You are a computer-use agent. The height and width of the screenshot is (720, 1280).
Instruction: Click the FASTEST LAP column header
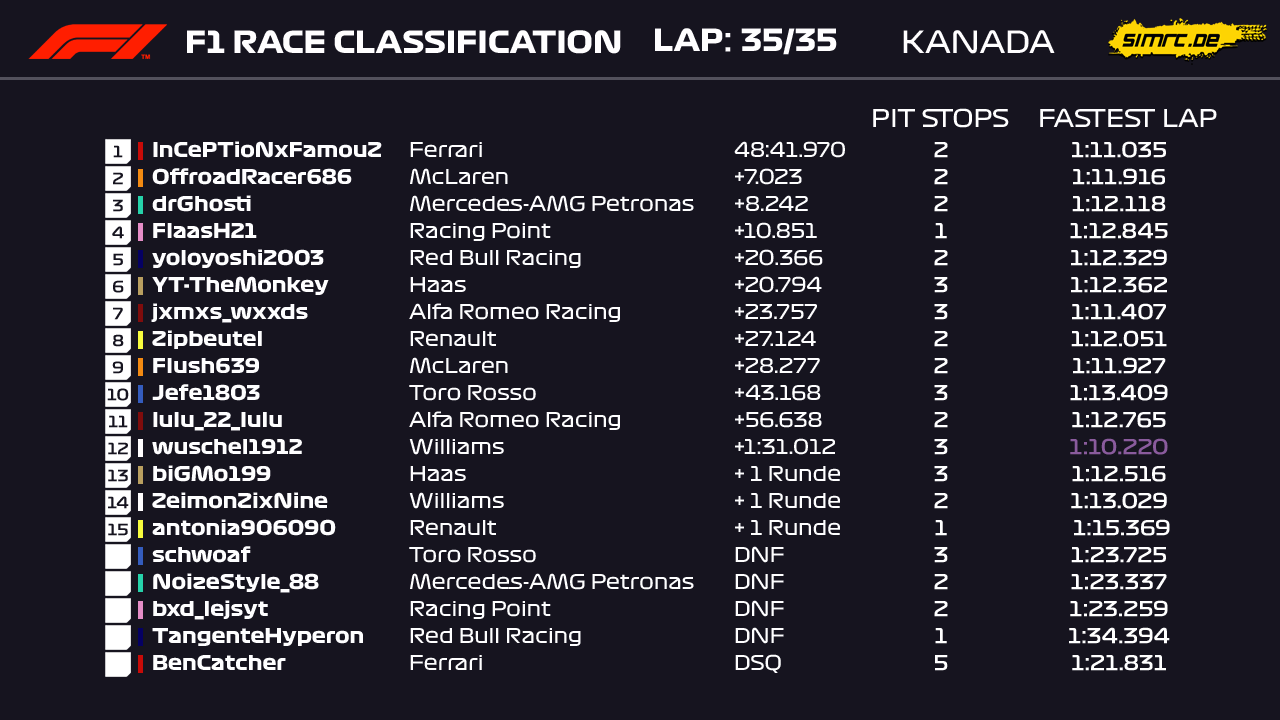coord(1127,118)
